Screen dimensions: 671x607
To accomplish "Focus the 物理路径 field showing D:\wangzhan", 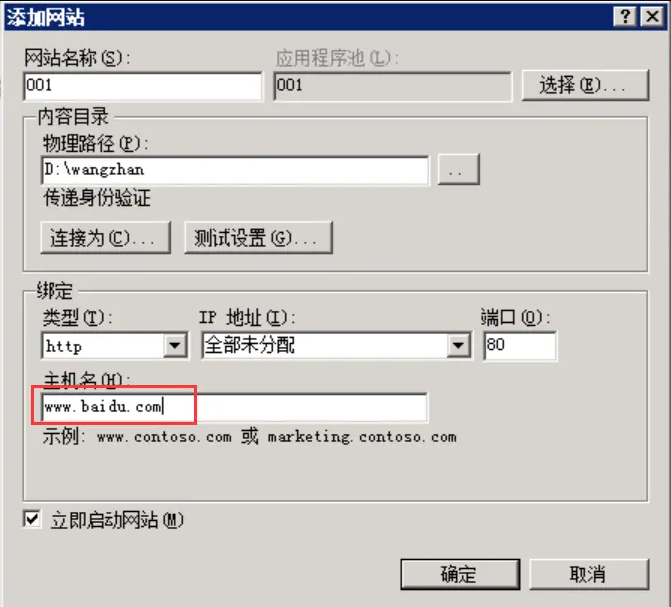I will coord(235,170).
